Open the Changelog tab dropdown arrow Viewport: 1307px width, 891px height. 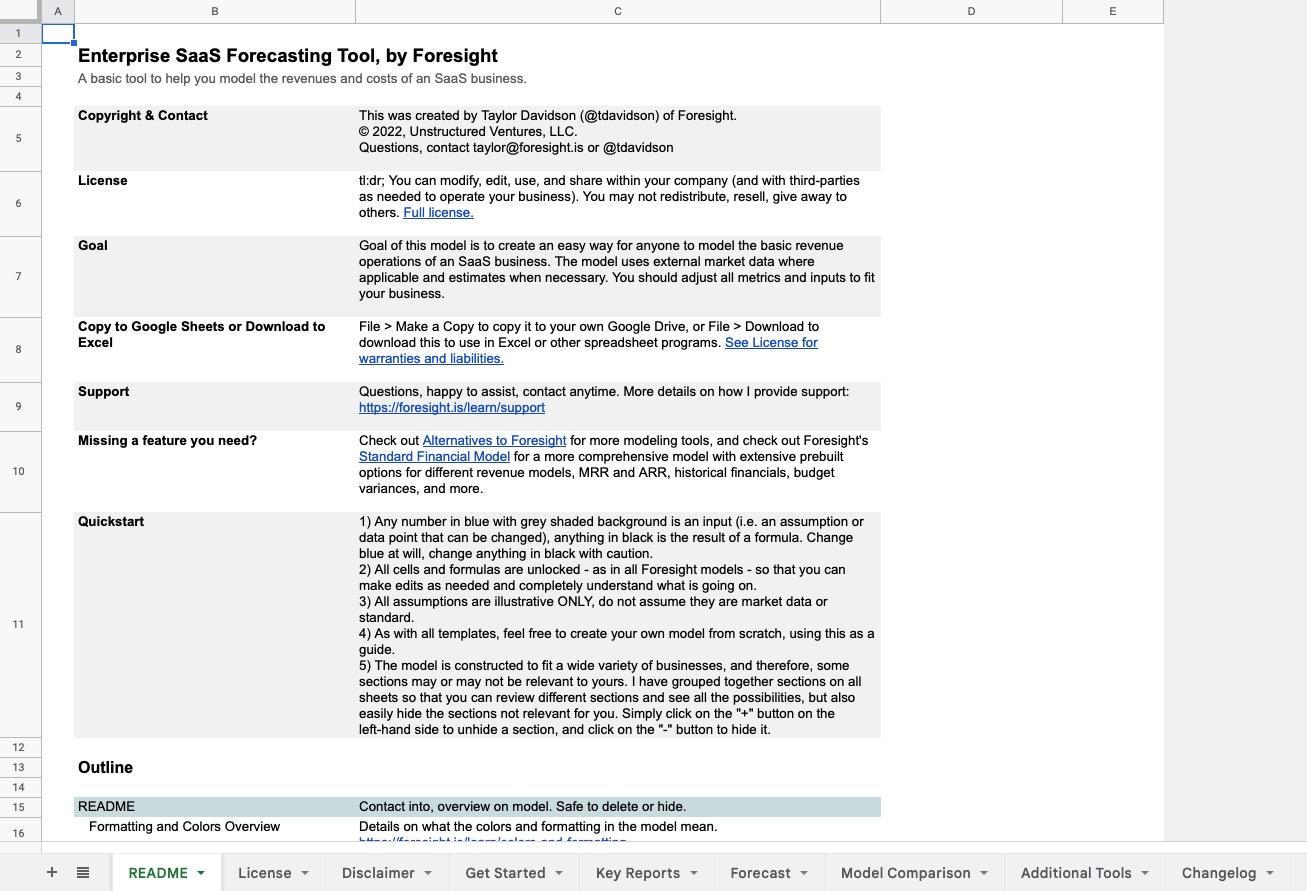[x=1270, y=872]
